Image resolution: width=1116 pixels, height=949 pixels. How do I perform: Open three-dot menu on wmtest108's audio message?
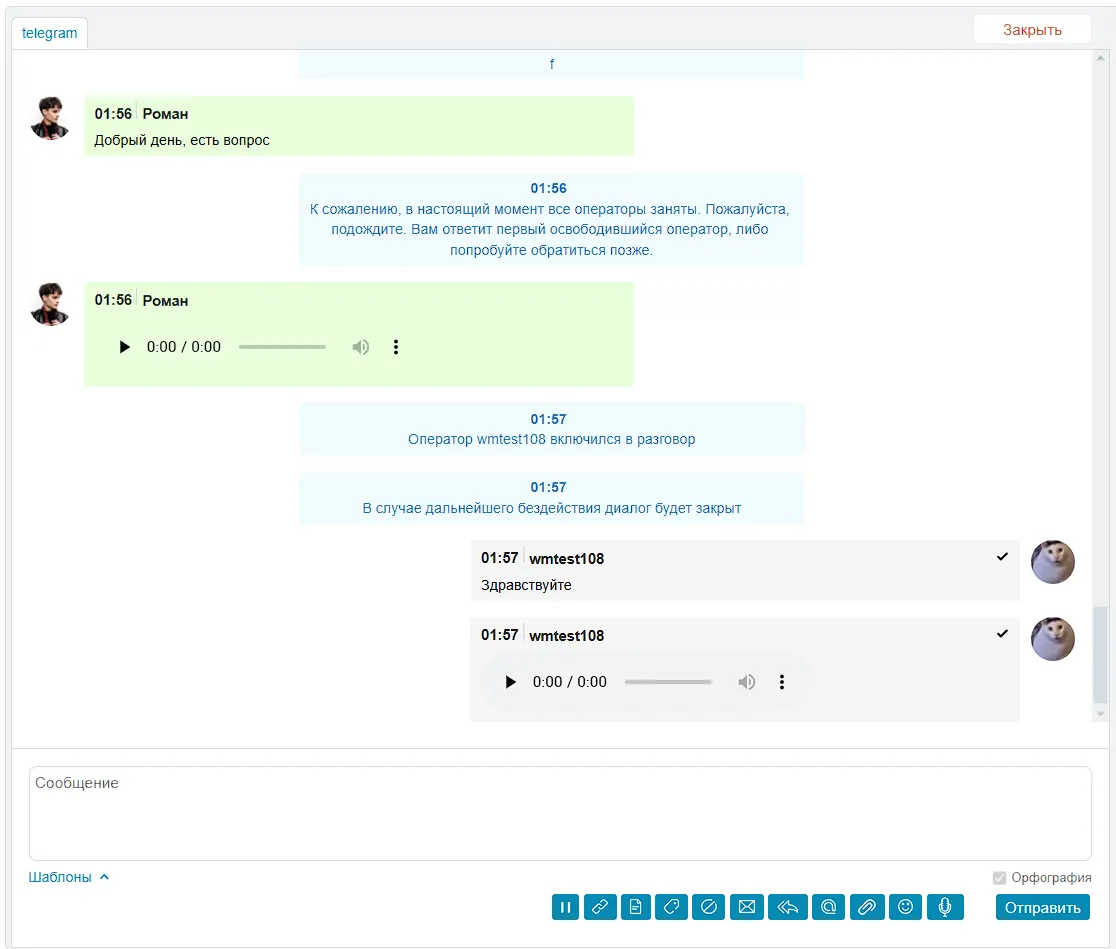pos(782,682)
